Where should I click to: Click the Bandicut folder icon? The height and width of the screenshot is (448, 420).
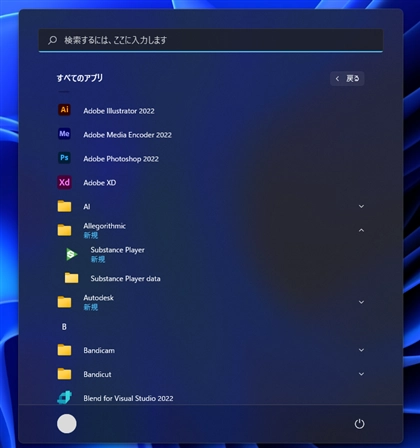(x=64, y=374)
